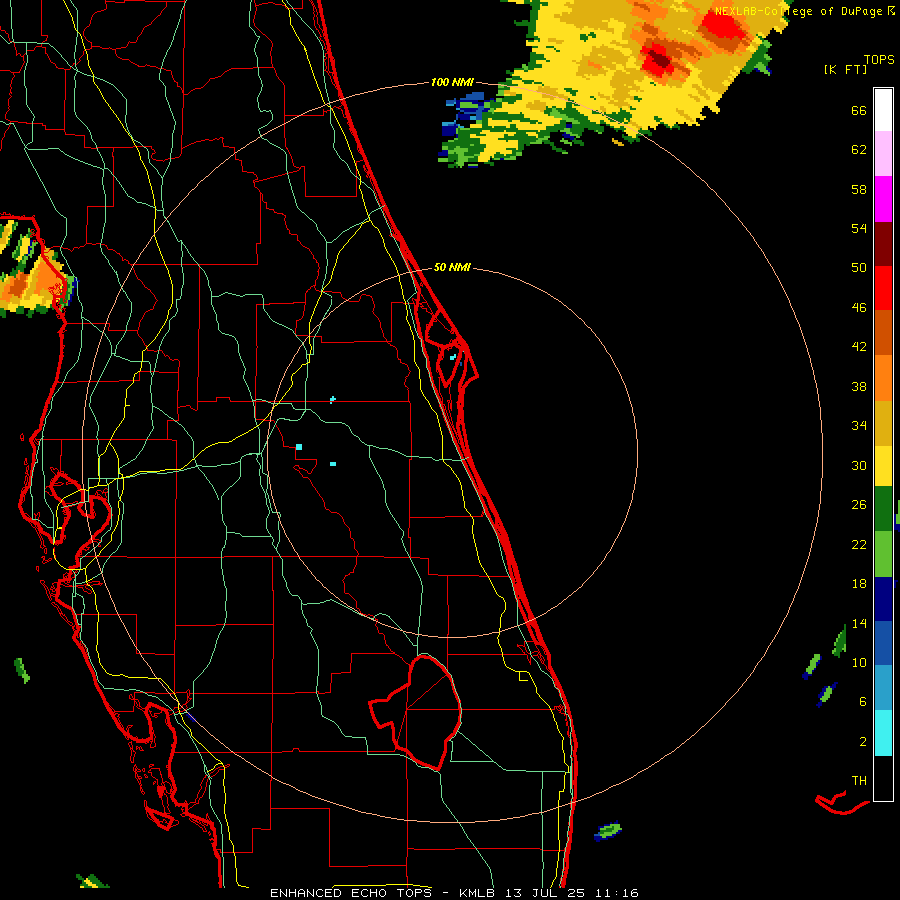Click the legend value 42

click(859, 347)
